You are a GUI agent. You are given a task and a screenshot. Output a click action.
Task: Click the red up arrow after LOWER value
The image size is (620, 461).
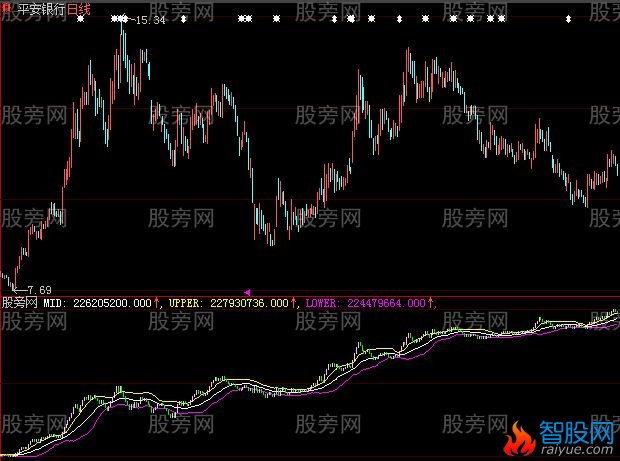(x=430, y=303)
